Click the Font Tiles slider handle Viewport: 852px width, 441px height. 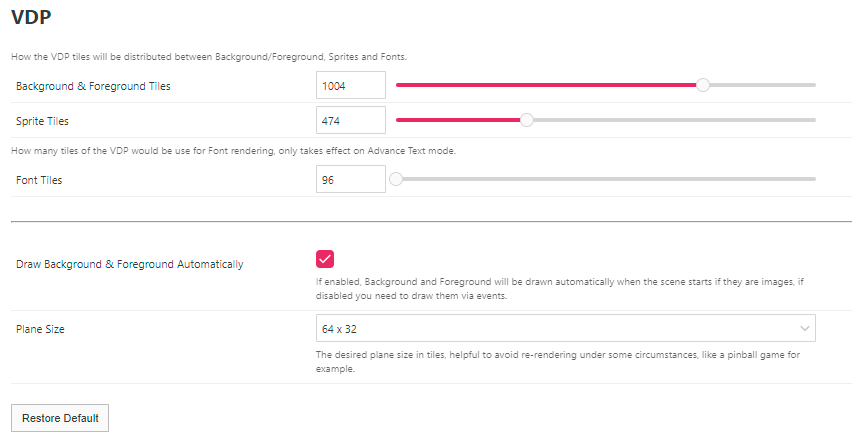pos(396,180)
